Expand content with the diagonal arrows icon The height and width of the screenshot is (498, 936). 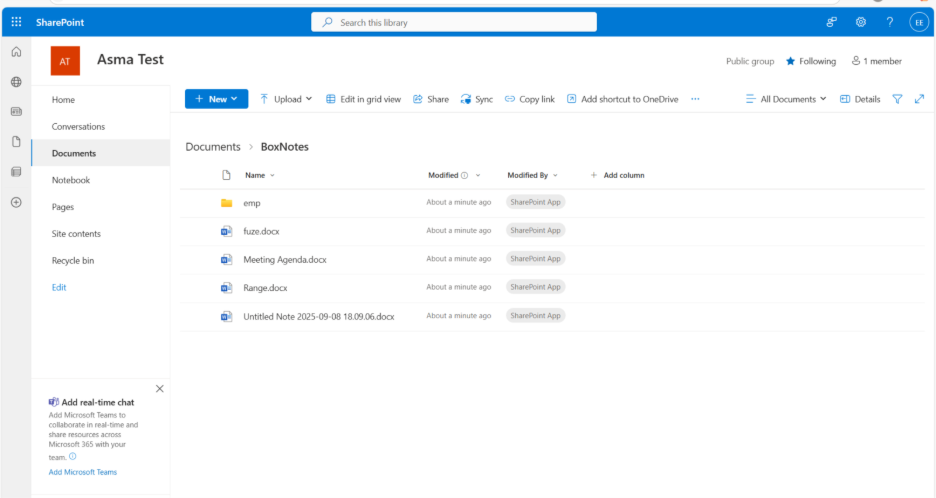919,99
